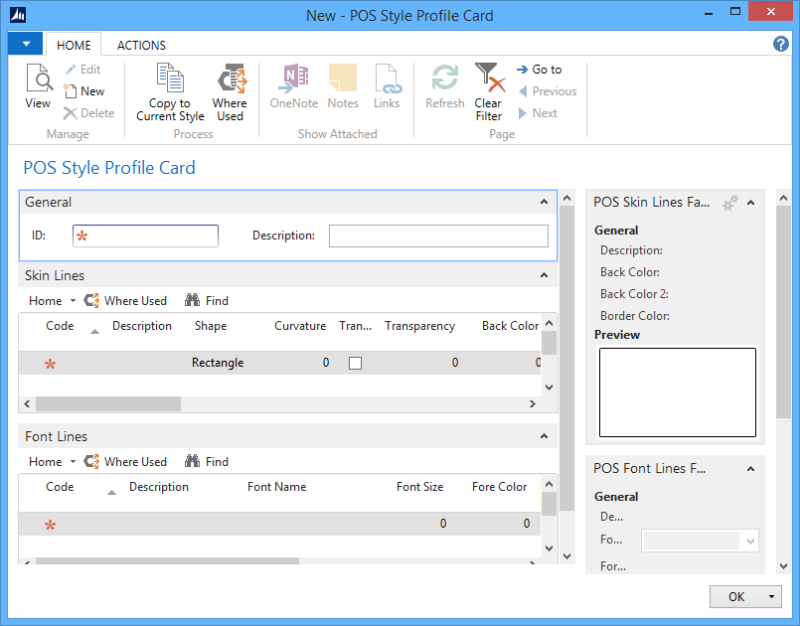Open the OK button dropdown arrow

[771, 597]
